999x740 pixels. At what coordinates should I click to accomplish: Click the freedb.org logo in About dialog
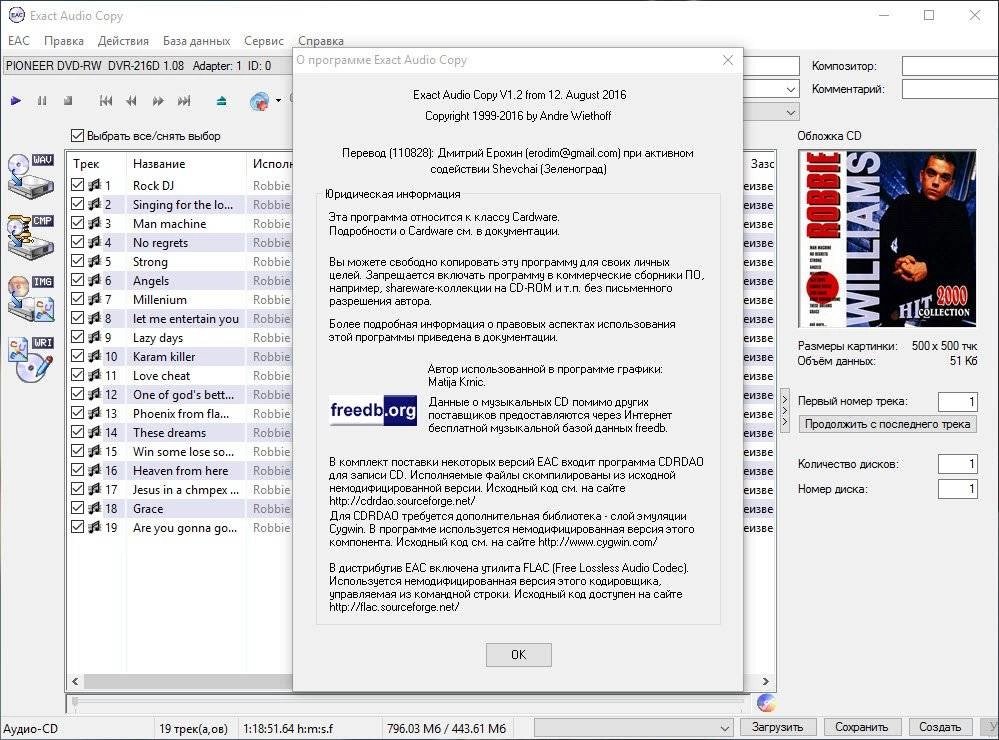tap(373, 410)
